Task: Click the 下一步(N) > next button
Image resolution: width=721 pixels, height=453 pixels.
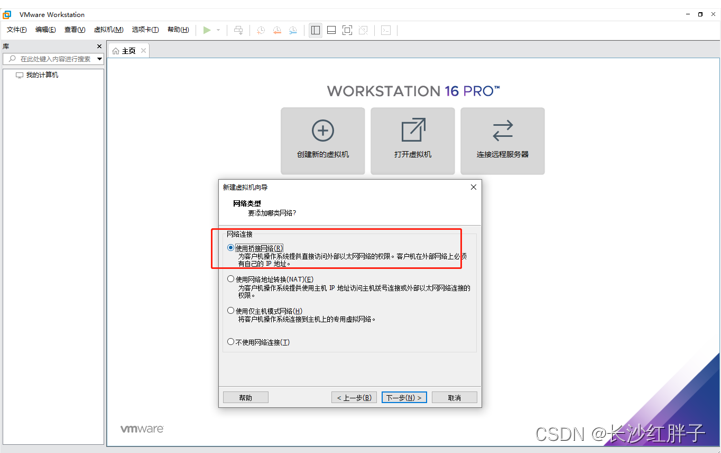Action: [404, 397]
